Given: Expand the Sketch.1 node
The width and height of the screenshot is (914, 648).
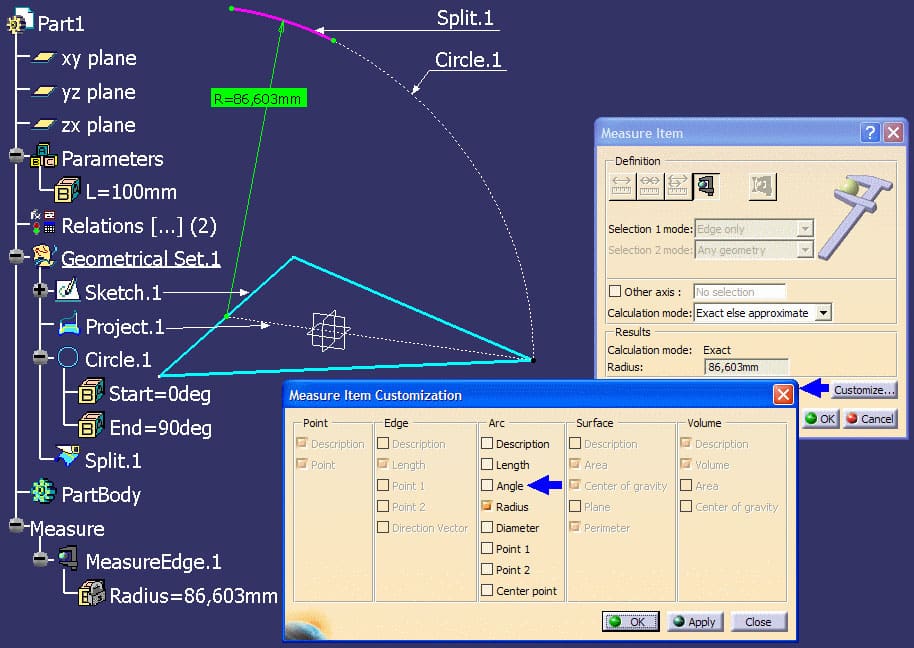Looking at the screenshot, I should (x=40, y=290).
